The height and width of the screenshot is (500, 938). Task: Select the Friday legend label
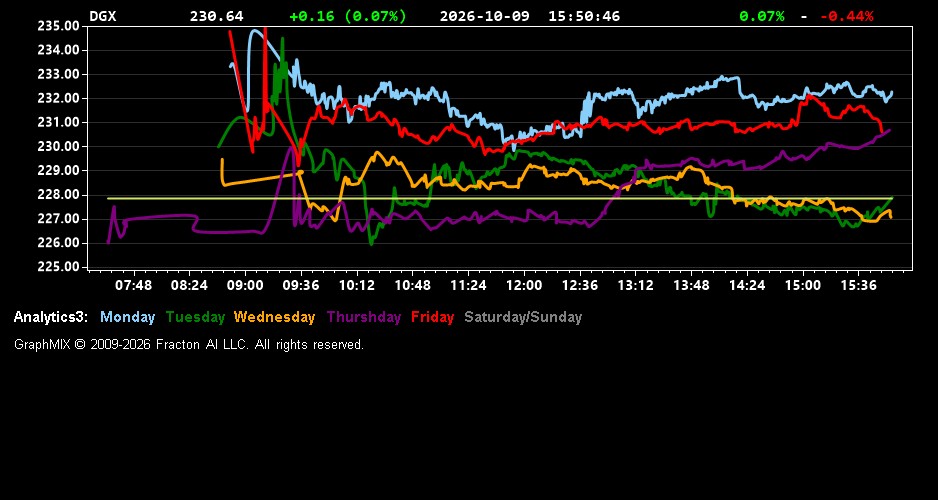[x=433, y=317]
